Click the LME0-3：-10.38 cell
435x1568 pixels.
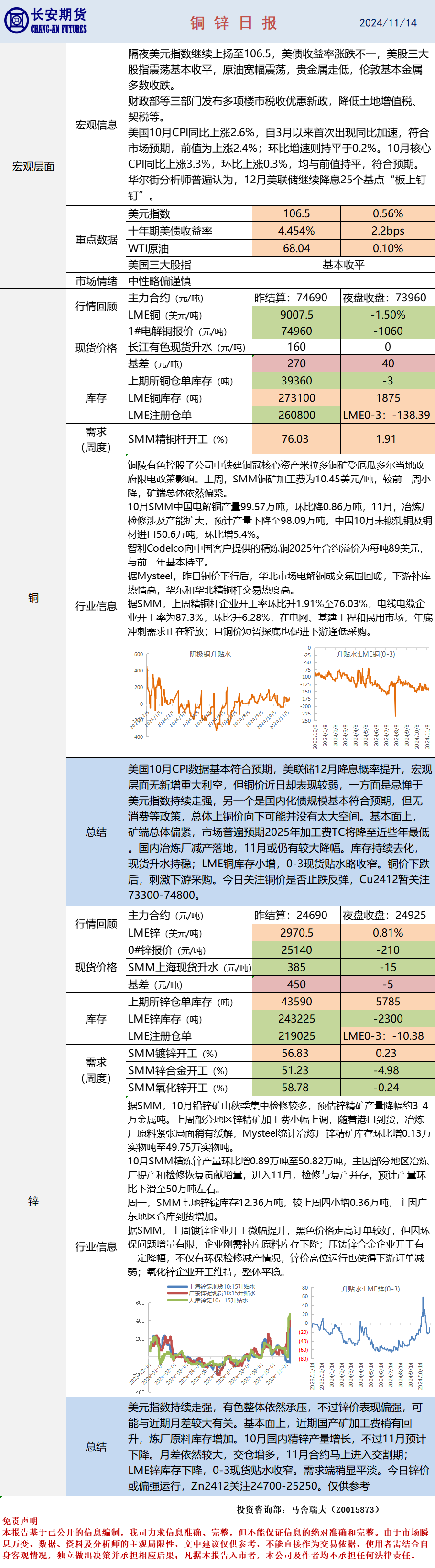coord(388,1035)
